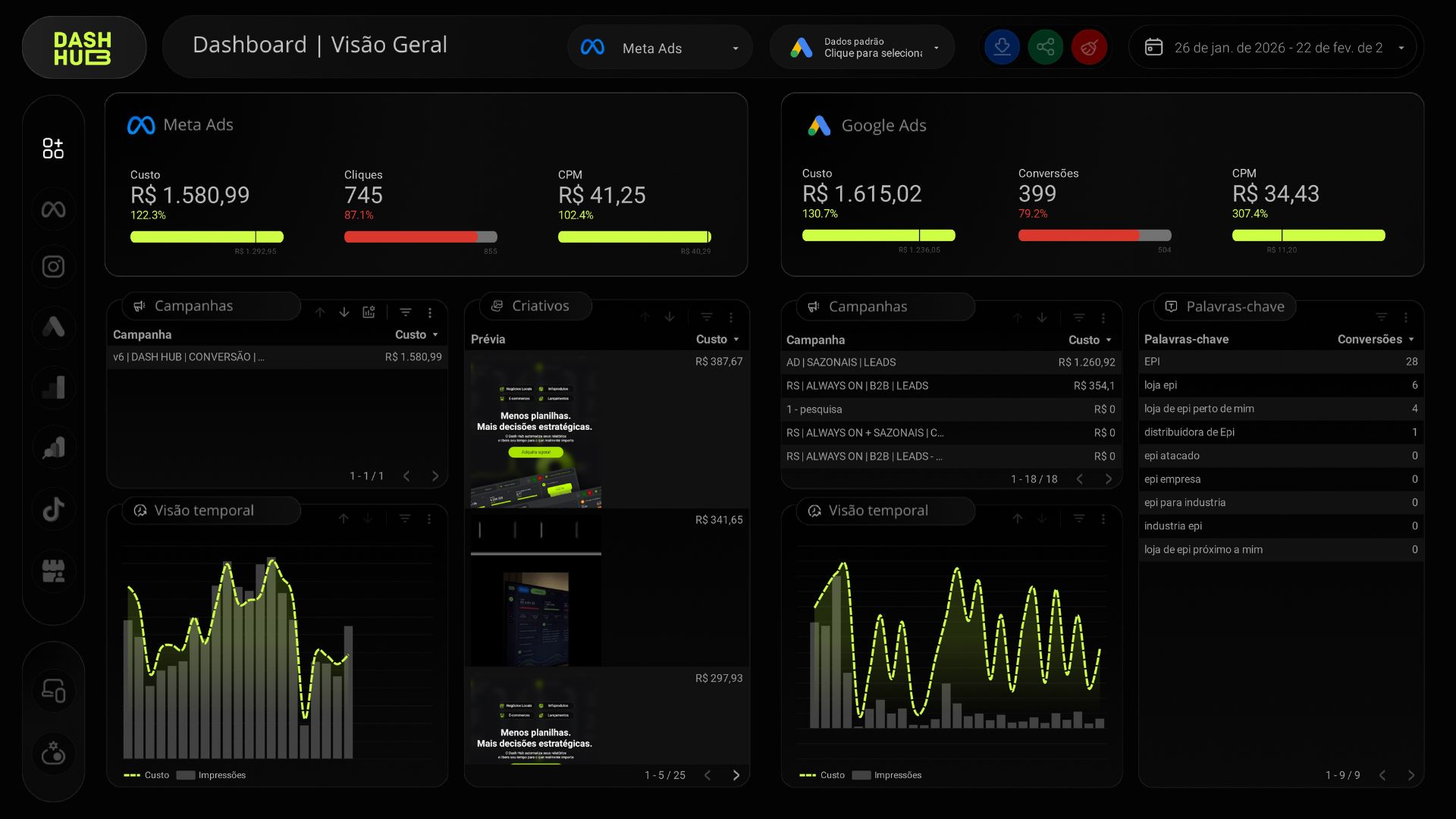Open the Meta sidebar icon

click(x=53, y=209)
